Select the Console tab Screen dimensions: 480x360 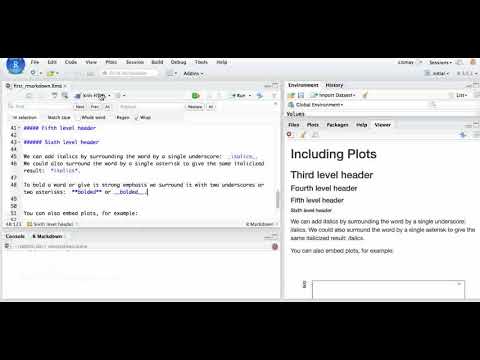click(x=15, y=236)
